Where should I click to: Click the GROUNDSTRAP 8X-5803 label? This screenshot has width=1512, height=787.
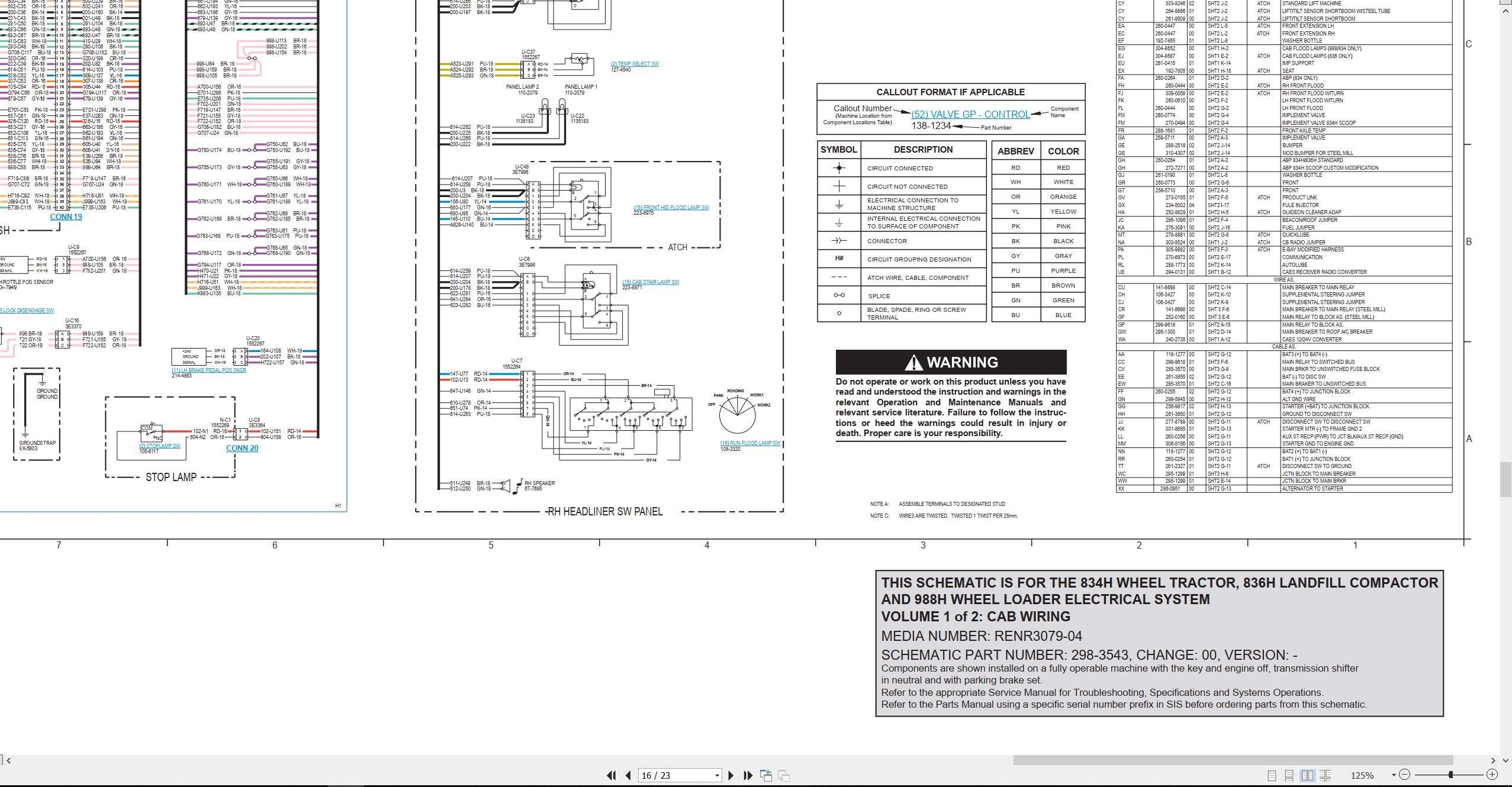37,445
